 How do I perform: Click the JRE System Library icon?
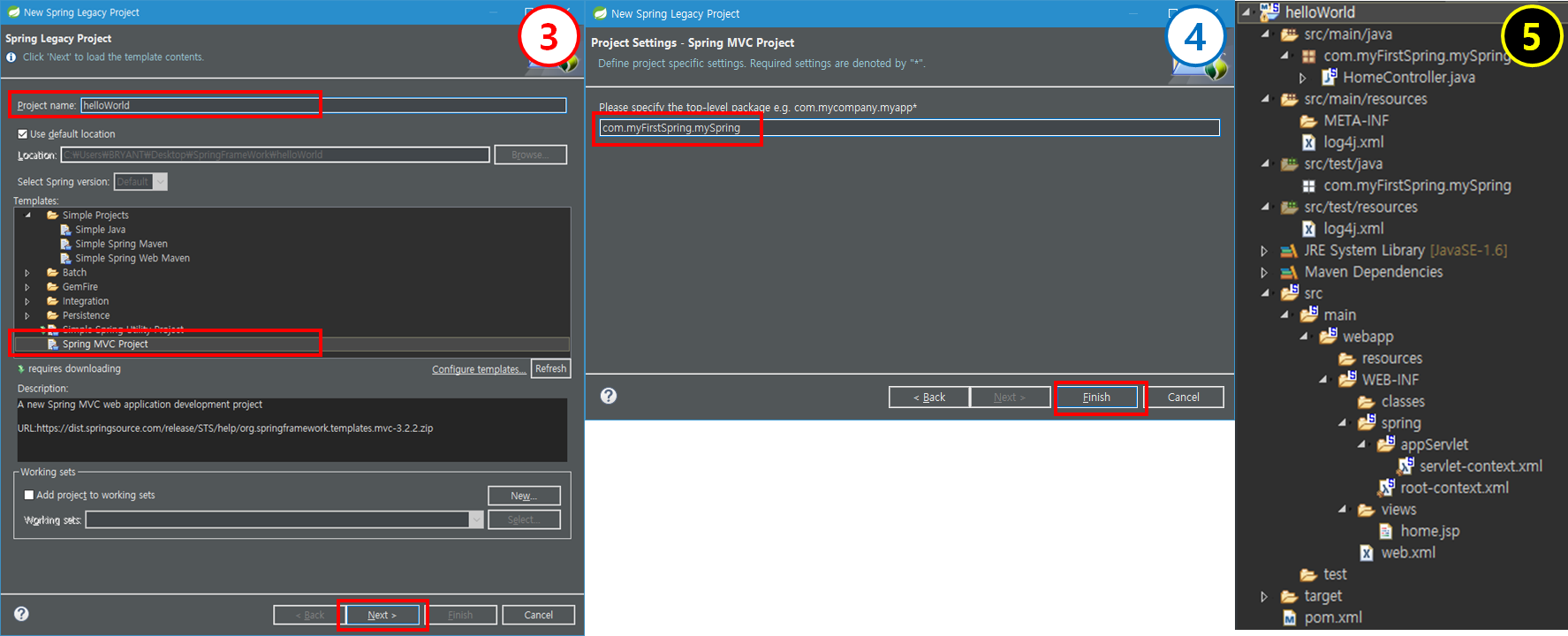1290,251
